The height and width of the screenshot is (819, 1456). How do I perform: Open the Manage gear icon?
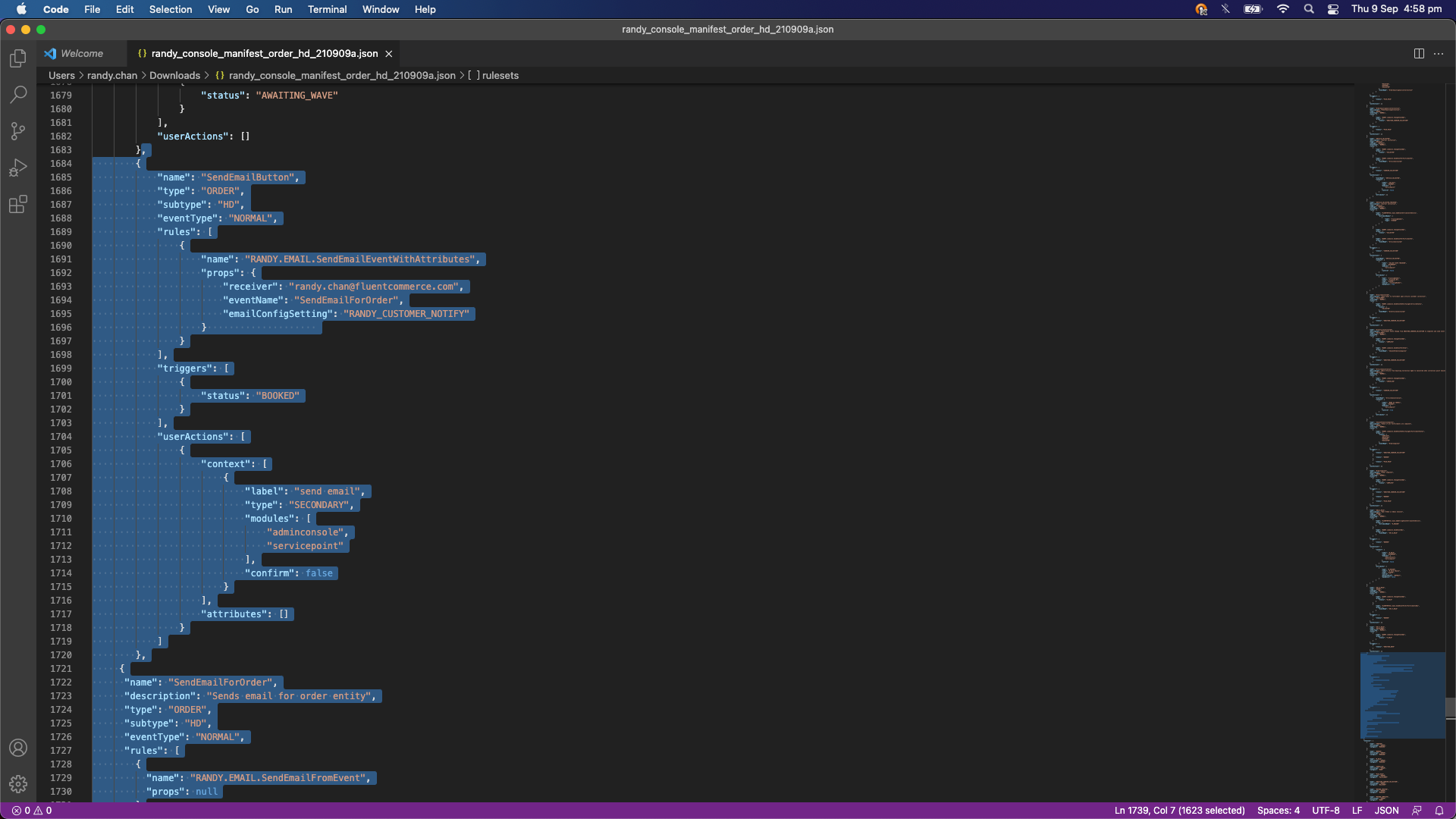click(18, 784)
